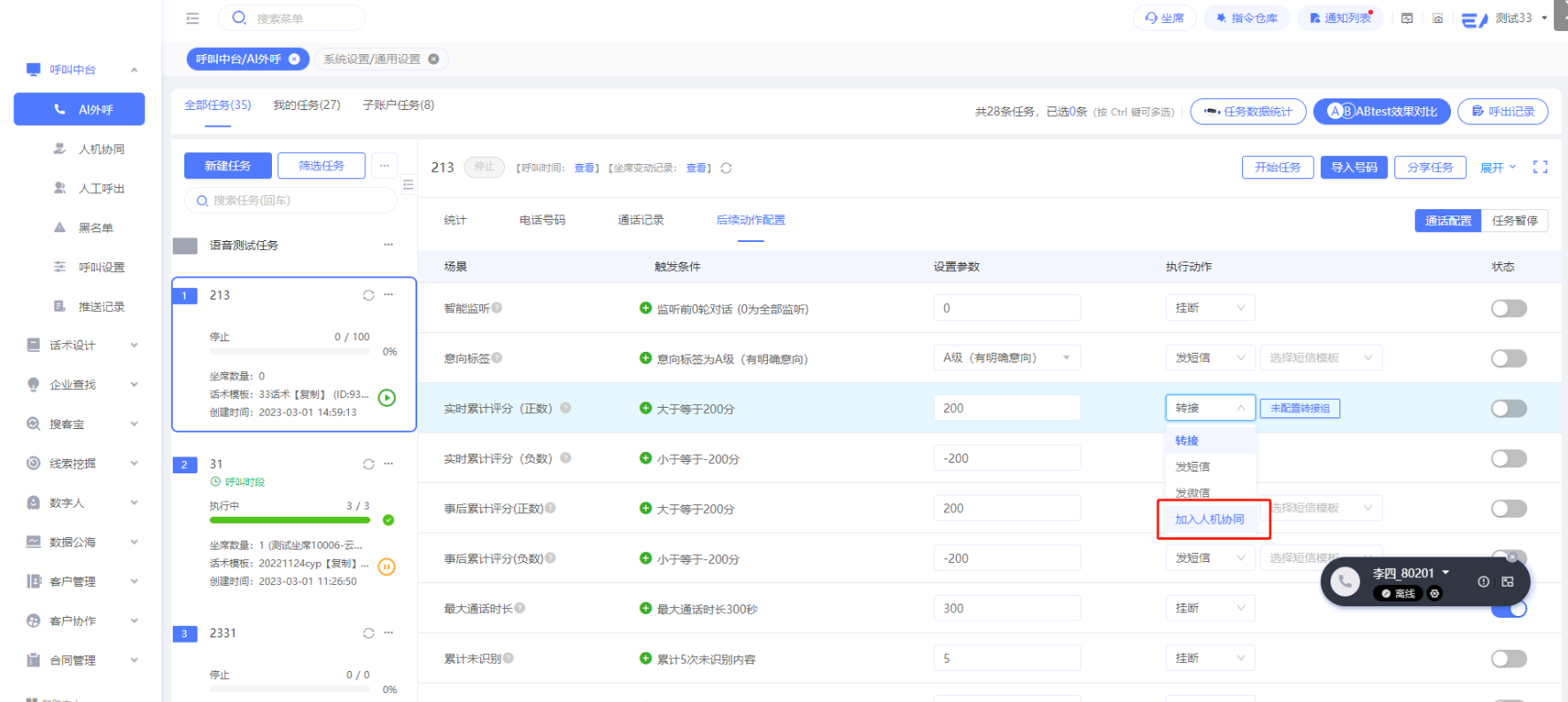
Task: Switch to the 通话记录 tab
Action: [640, 220]
